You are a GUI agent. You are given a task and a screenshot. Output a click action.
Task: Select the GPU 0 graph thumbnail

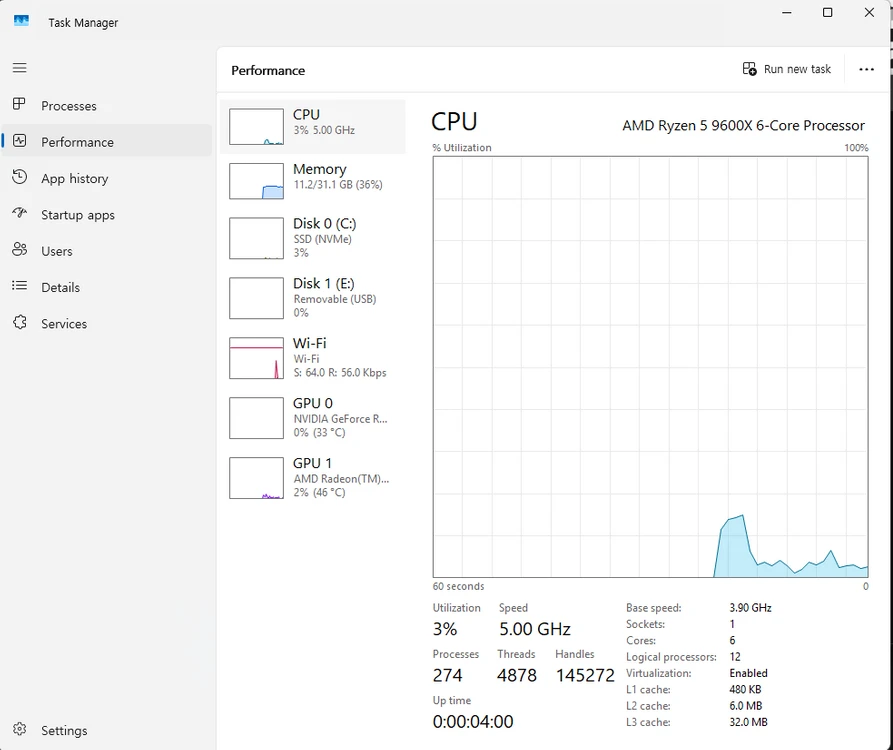click(x=256, y=418)
